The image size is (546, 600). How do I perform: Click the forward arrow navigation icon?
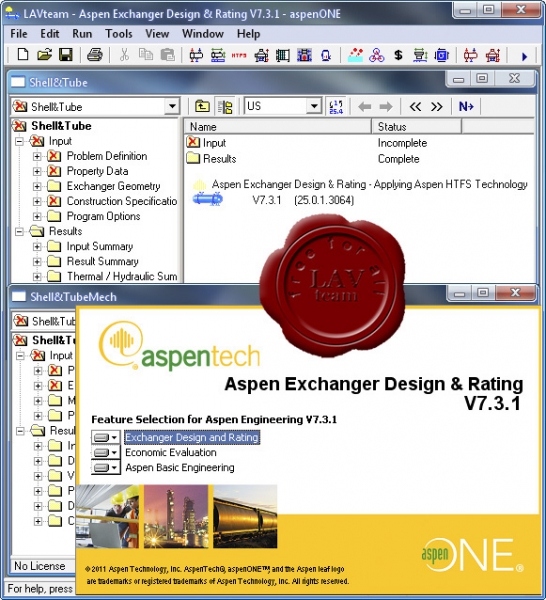pyautogui.click(x=386, y=106)
